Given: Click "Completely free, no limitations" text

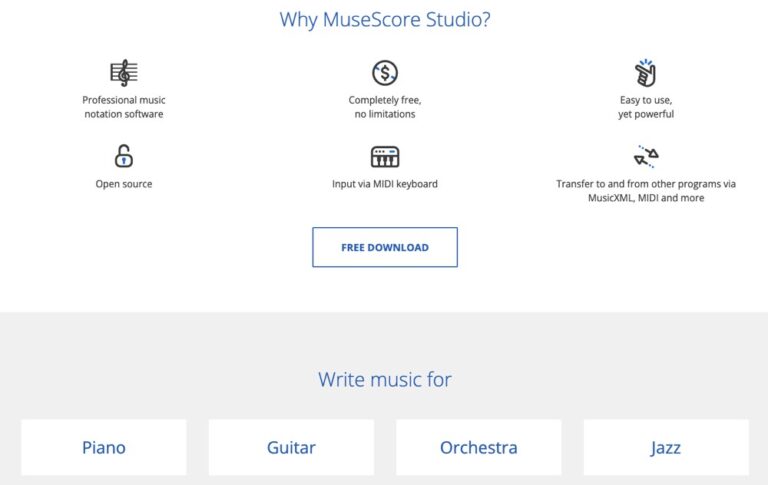Looking at the screenshot, I should point(385,107).
